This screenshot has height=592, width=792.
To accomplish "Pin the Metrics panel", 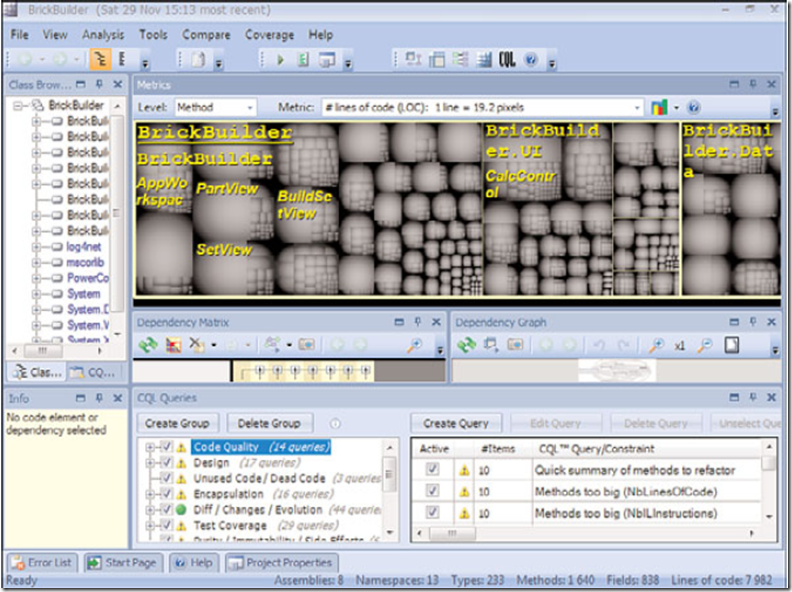I will [753, 84].
